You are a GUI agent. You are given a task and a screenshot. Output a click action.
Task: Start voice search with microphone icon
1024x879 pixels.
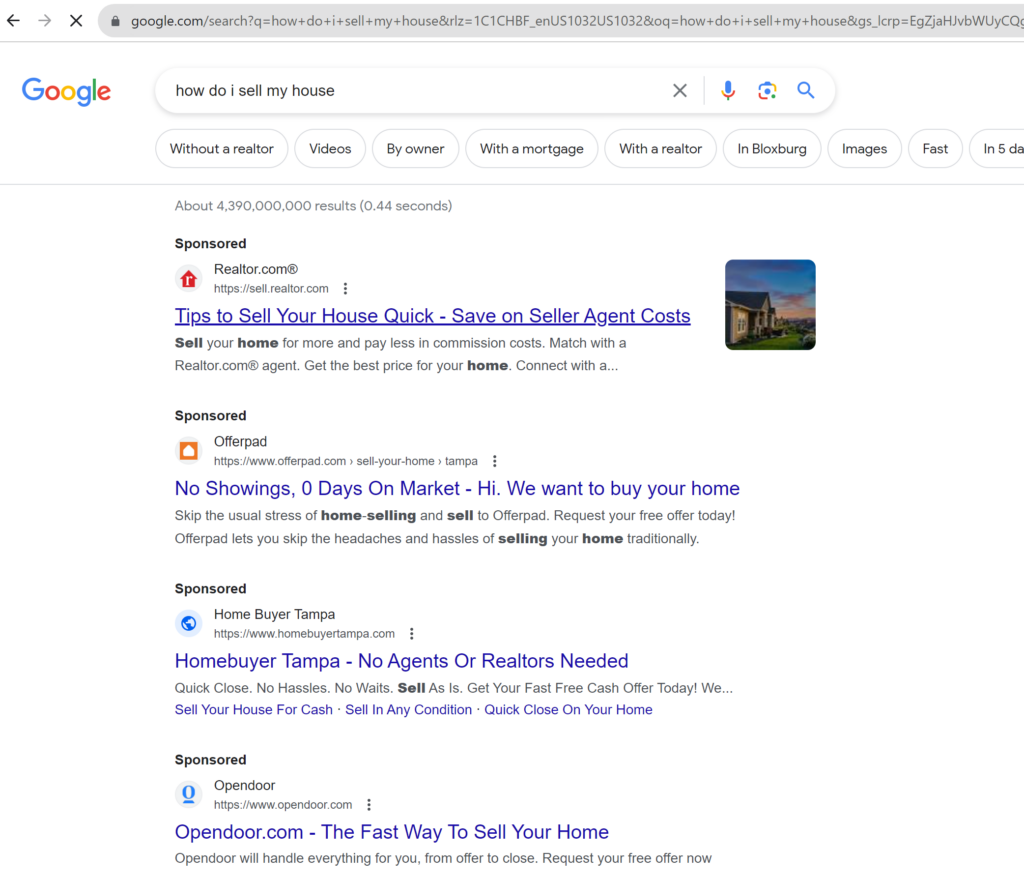click(x=728, y=91)
